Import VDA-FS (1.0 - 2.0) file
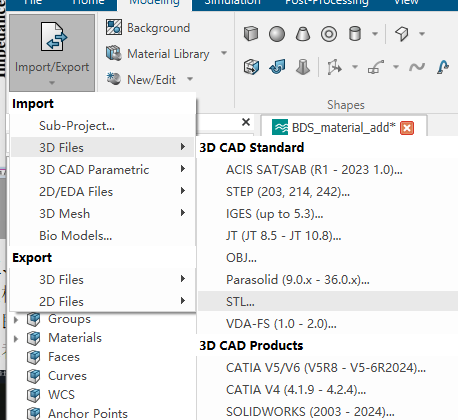 coord(328,324)
